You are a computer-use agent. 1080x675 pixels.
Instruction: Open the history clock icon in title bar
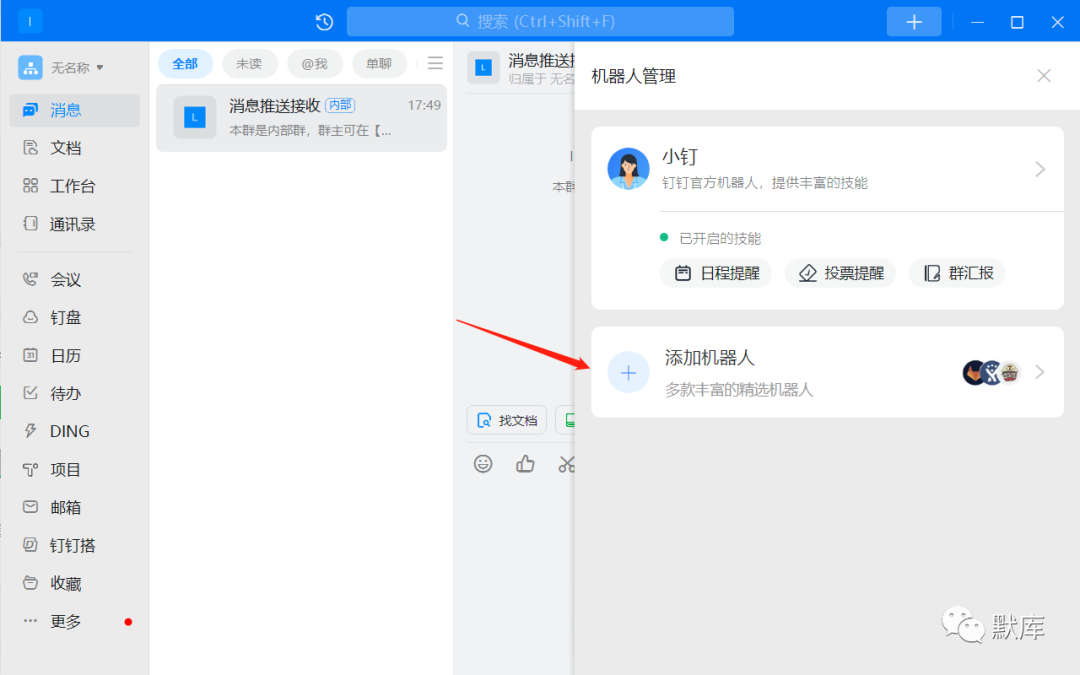click(324, 22)
